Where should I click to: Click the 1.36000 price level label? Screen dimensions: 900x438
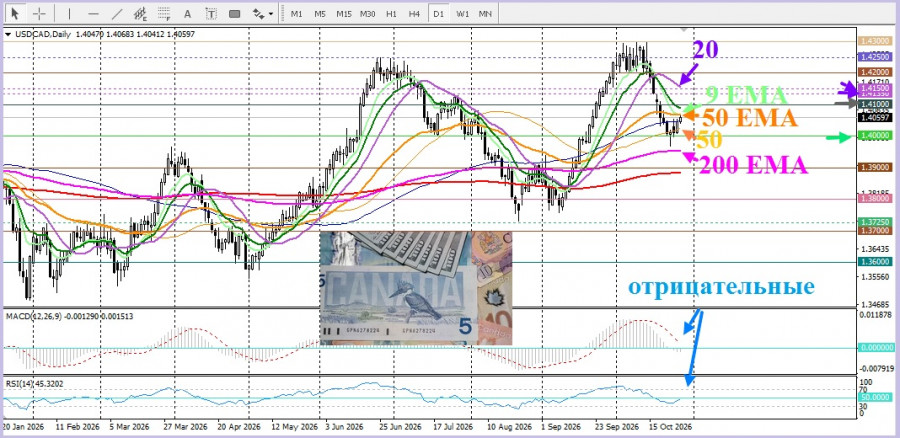tap(874, 262)
